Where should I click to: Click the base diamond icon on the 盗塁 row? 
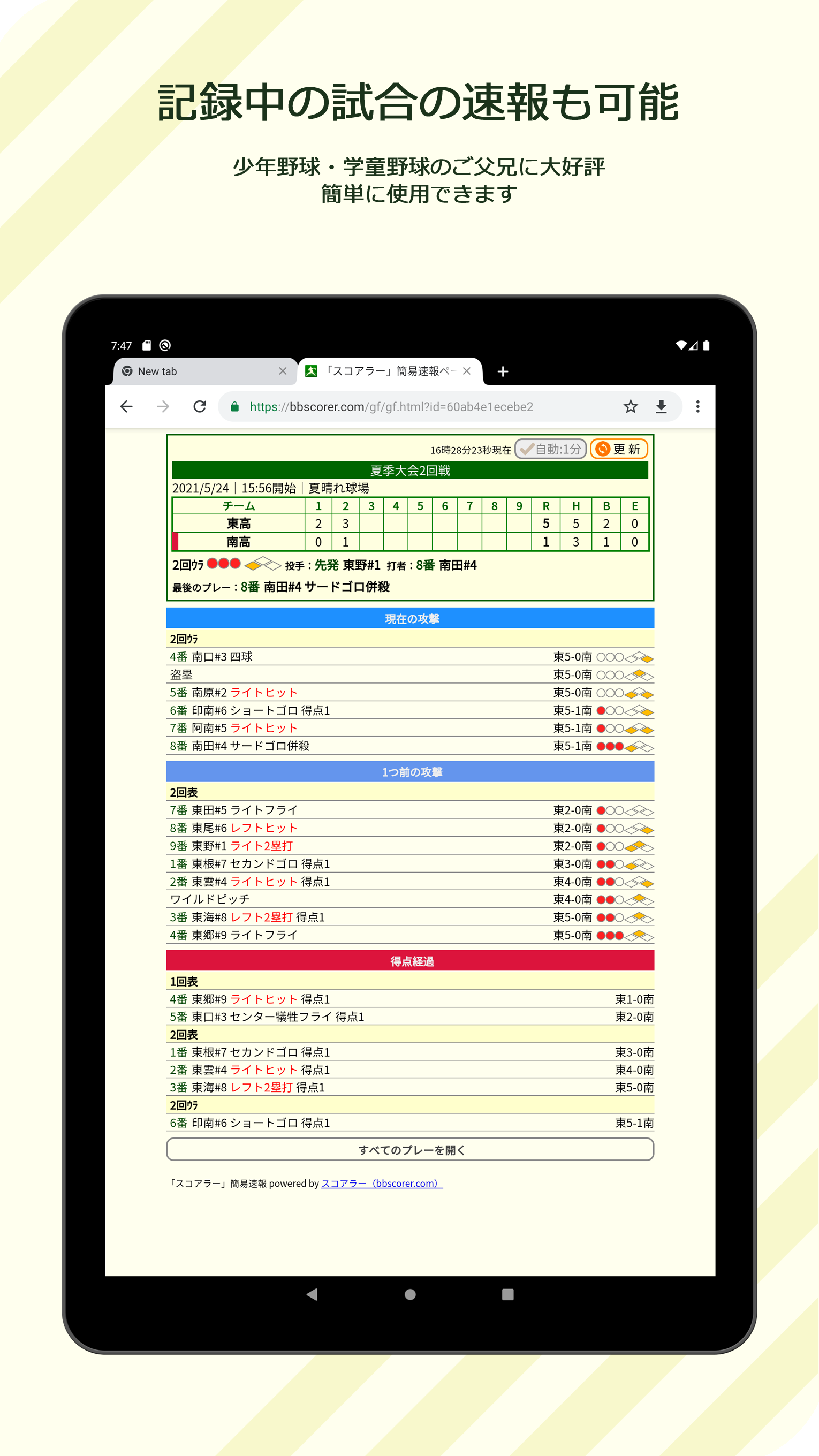tap(639, 675)
